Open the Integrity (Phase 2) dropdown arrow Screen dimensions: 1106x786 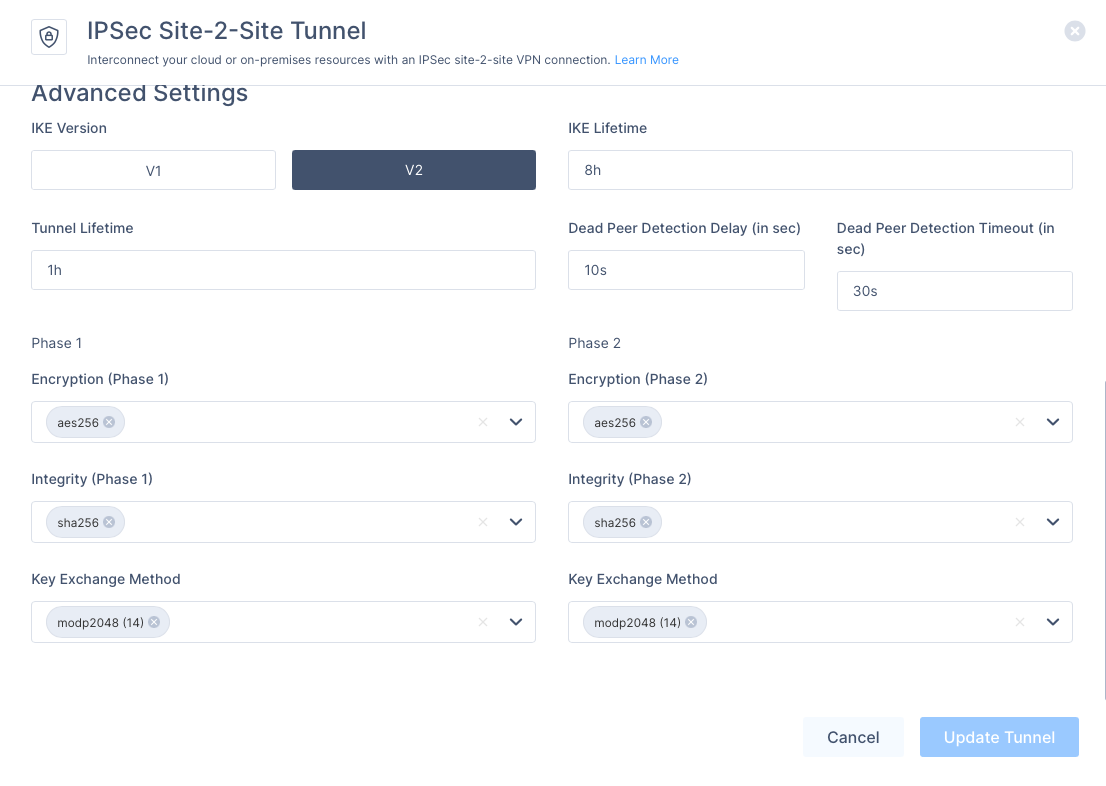pos(1053,522)
